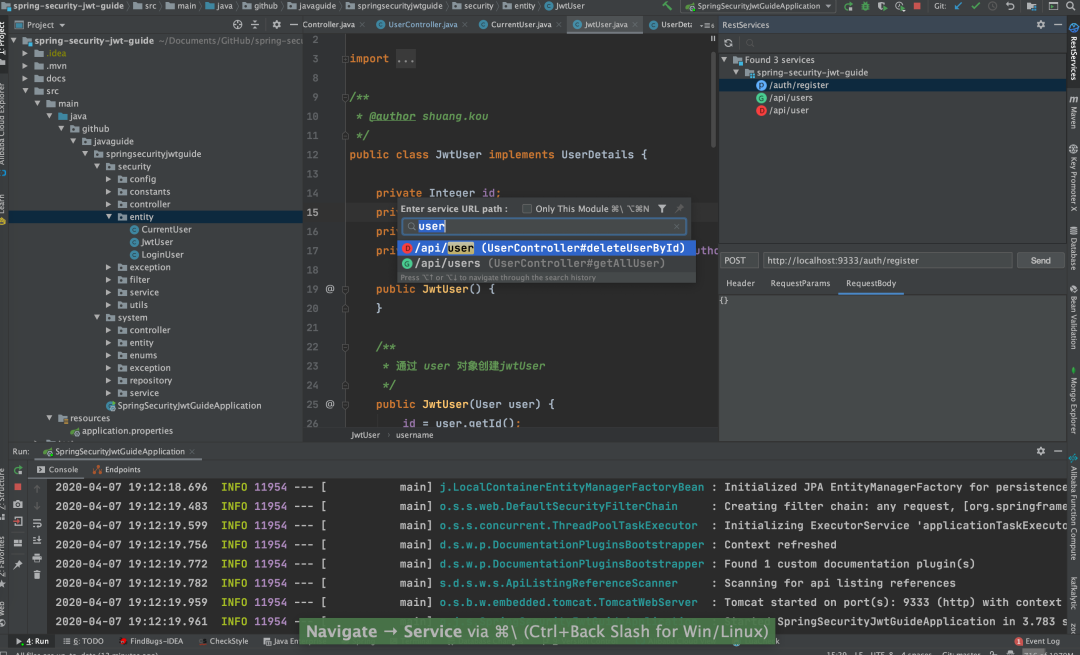
Task: Toggle the Only This Module checkbox
Action: pos(527,209)
